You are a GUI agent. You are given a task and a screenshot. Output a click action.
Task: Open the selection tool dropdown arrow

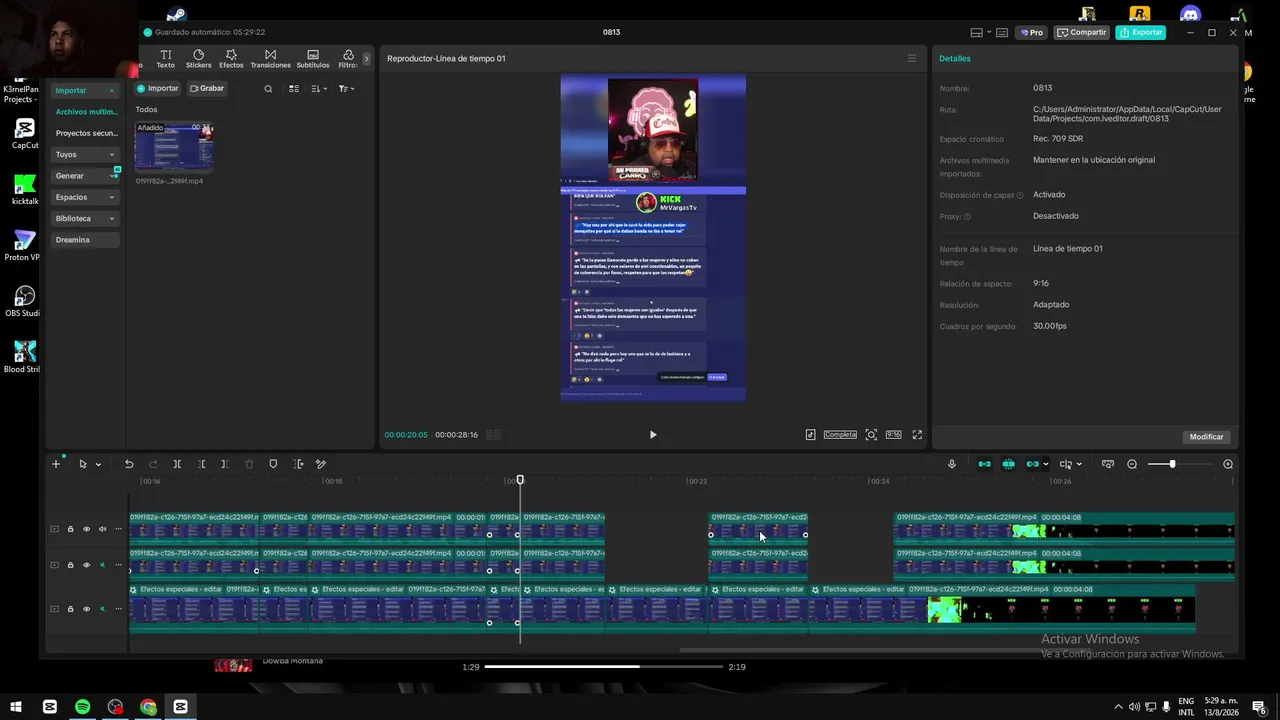[x=98, y=465]
